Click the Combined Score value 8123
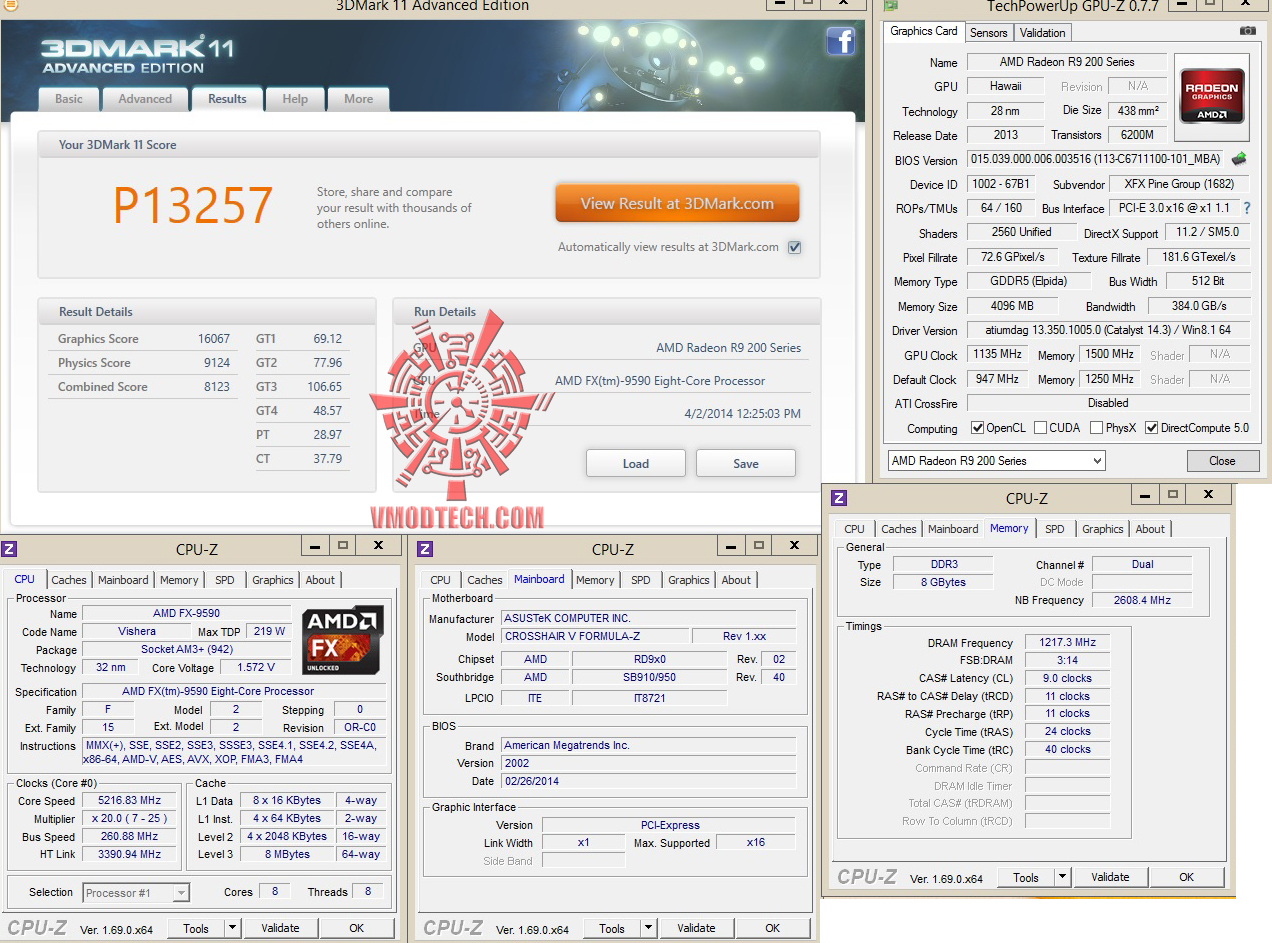Screen dimensions: 1272x943 [217, 387]
